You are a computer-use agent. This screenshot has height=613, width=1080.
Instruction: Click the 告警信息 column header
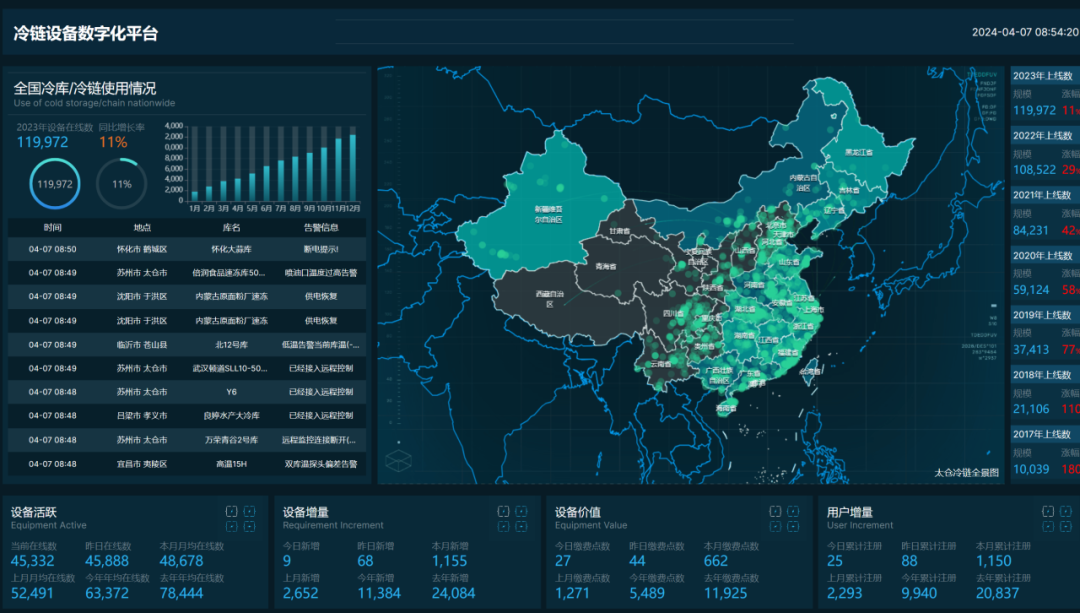click(x=323, y=227)
